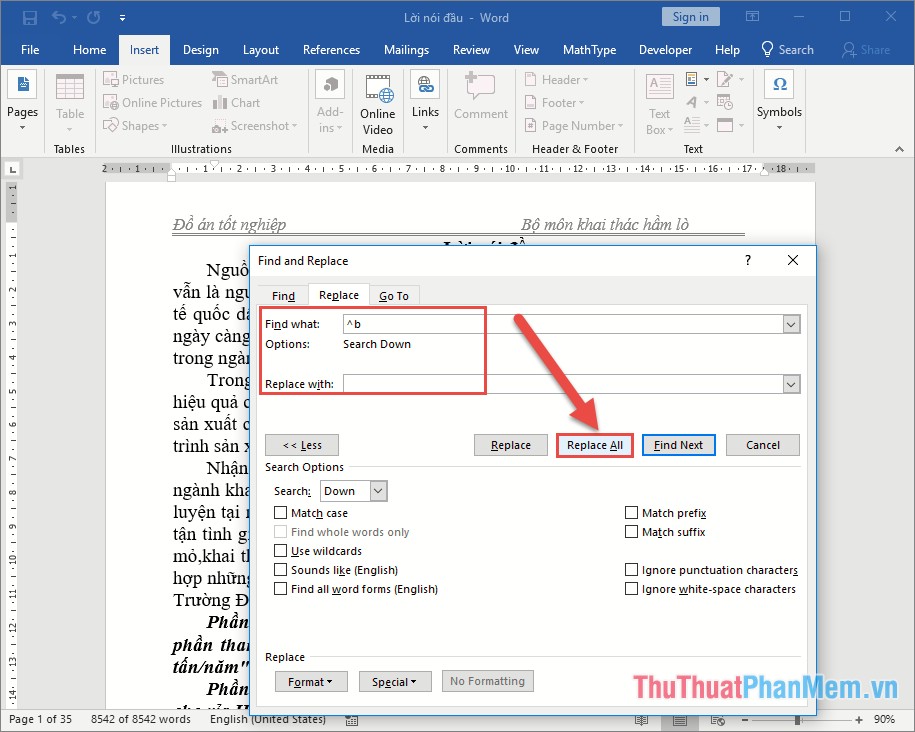Insert a Header
This screenshot has height=732, width=915.
(x=560, y=79)
